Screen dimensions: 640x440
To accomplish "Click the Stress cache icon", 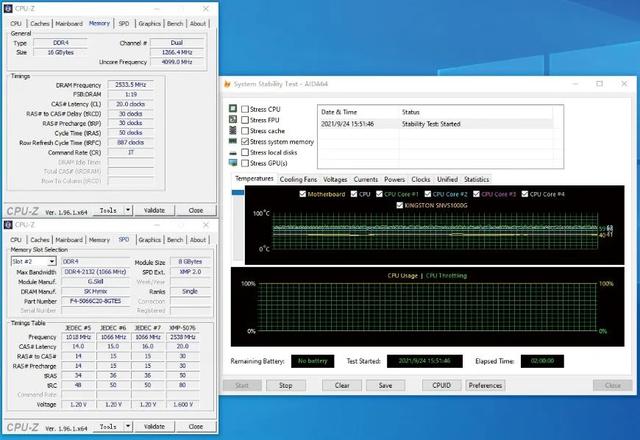I will [233, 130].
